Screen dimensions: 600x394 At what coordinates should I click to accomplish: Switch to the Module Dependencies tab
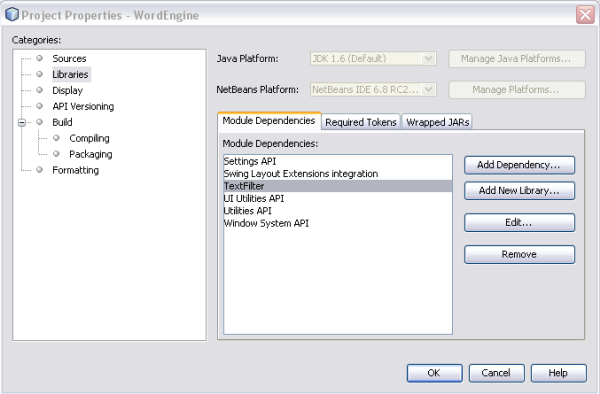[x=269, y=121]
